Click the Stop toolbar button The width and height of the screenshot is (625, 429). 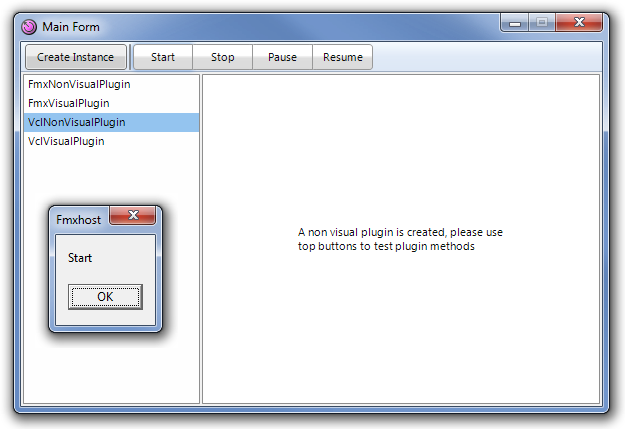click(x=222, y=57)
